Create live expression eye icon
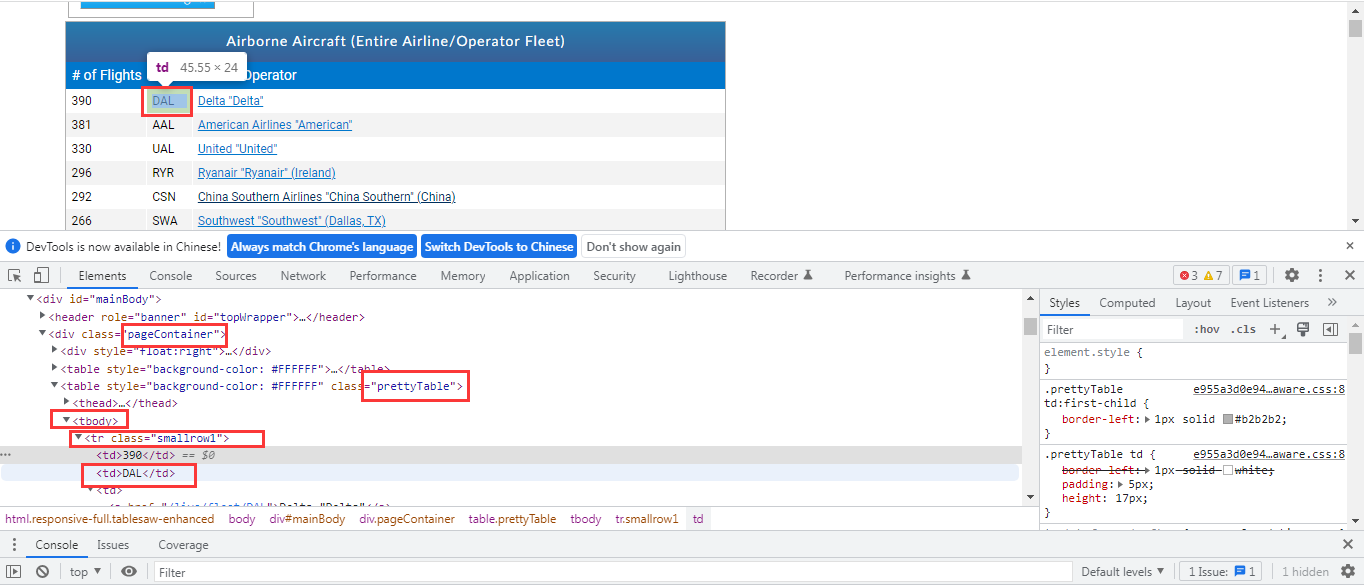Image resolution: width=1364 pixels, height=585 pixels. click(x=129, y=572)
